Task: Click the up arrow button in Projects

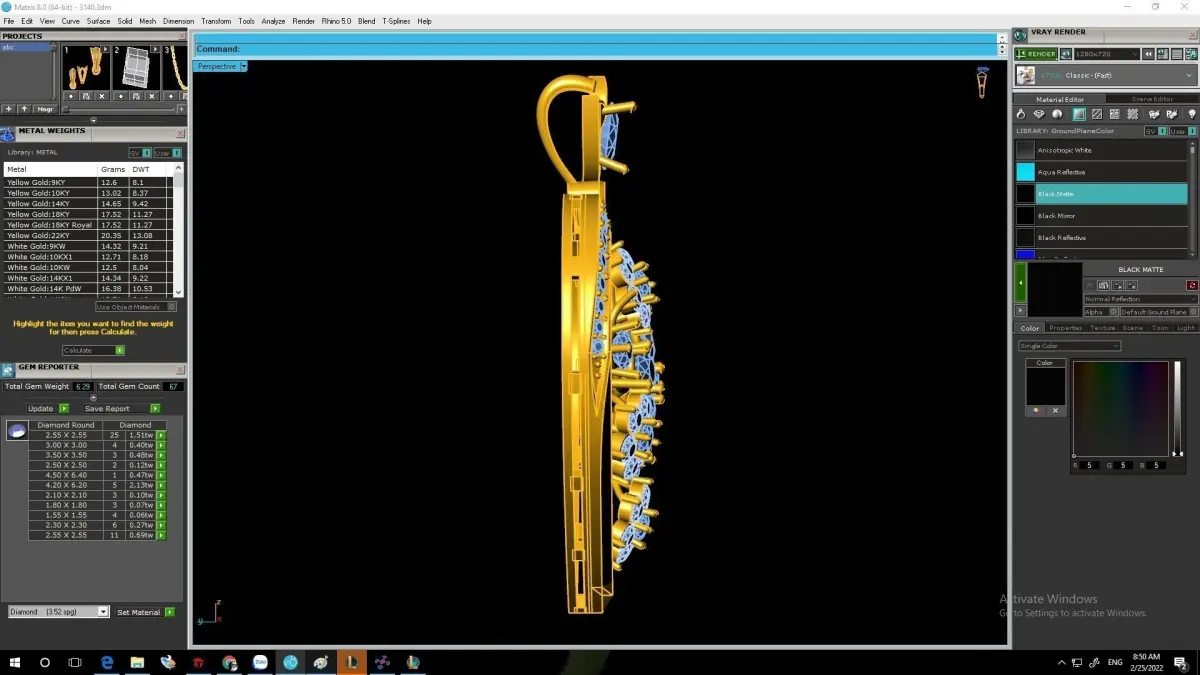Action: tap(24, 109)
